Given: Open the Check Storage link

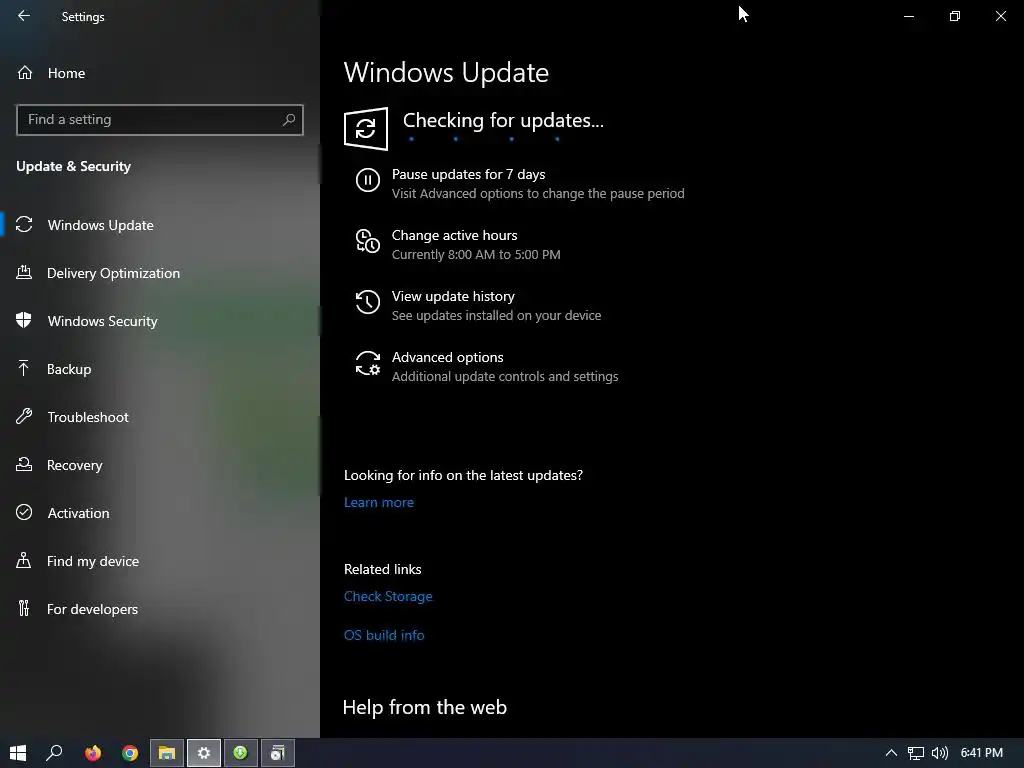Looking at the screenshot, I should tap(388, 596).
